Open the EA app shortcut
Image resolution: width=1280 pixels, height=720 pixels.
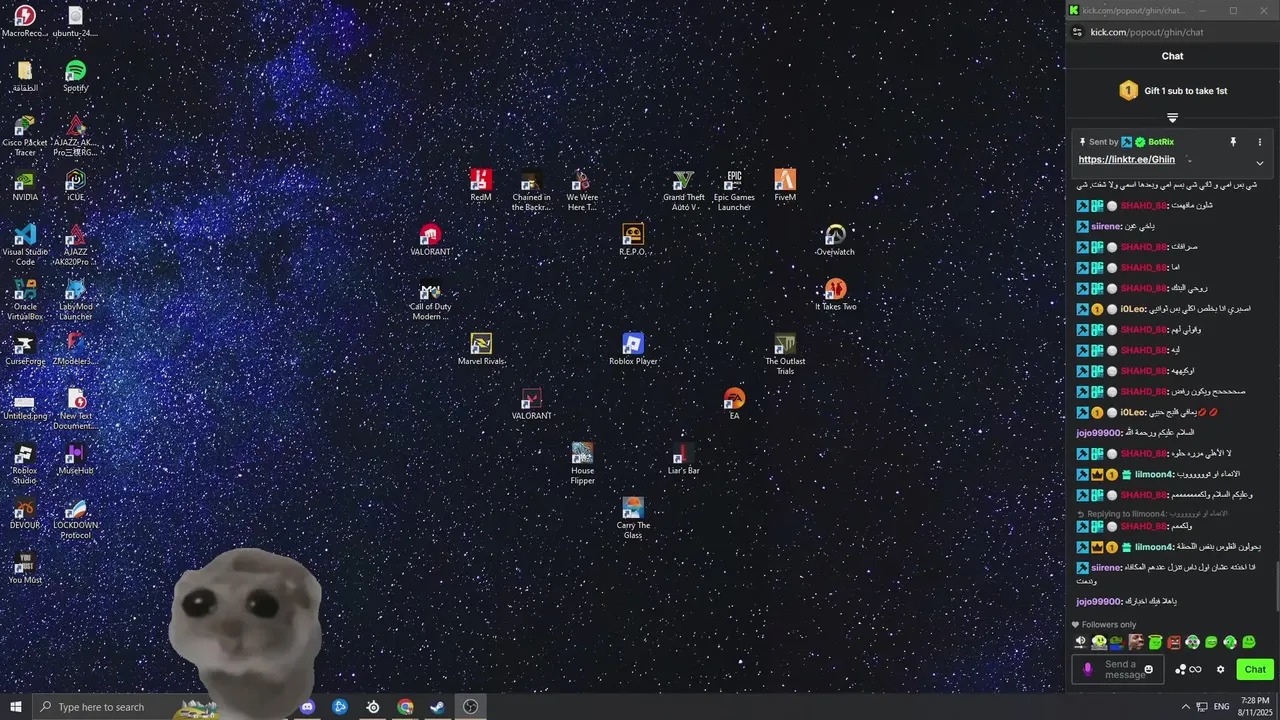tap(734, 404)
